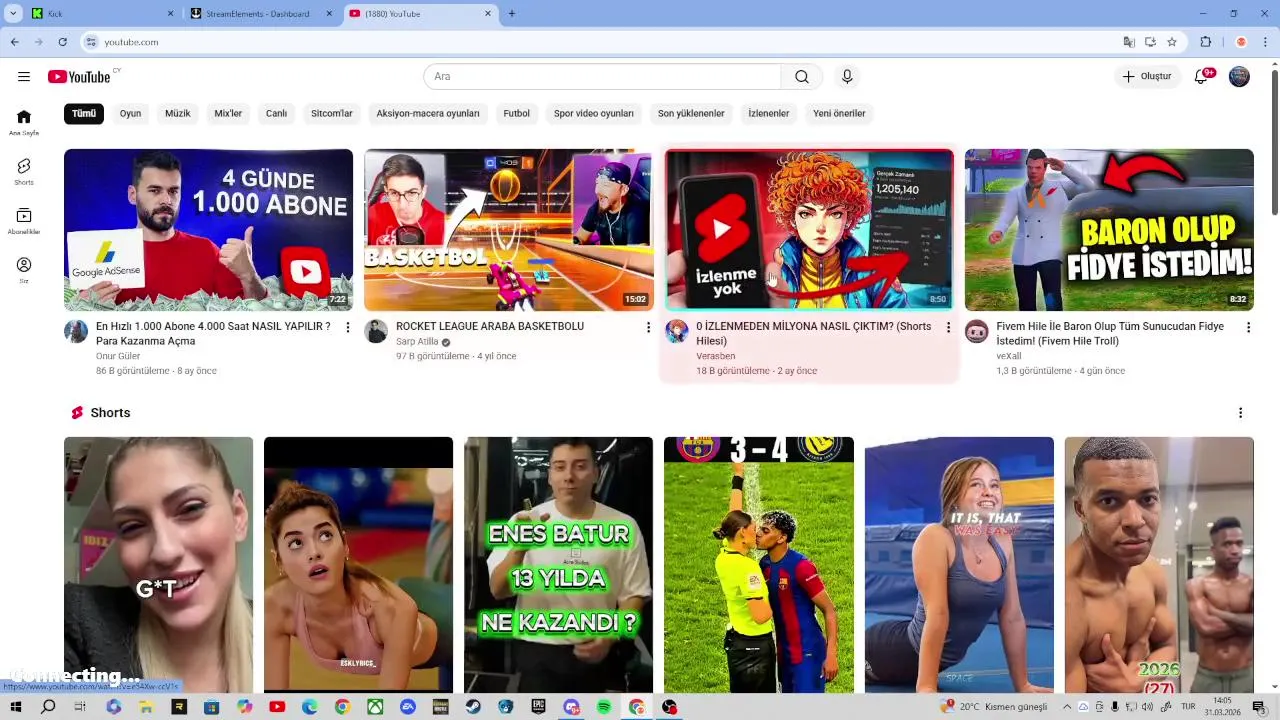Open options for ROCKET LEAGUE ARABA BASKETBOLU video
Viewport: 1280px width, 720px height.
coord(648,327)
